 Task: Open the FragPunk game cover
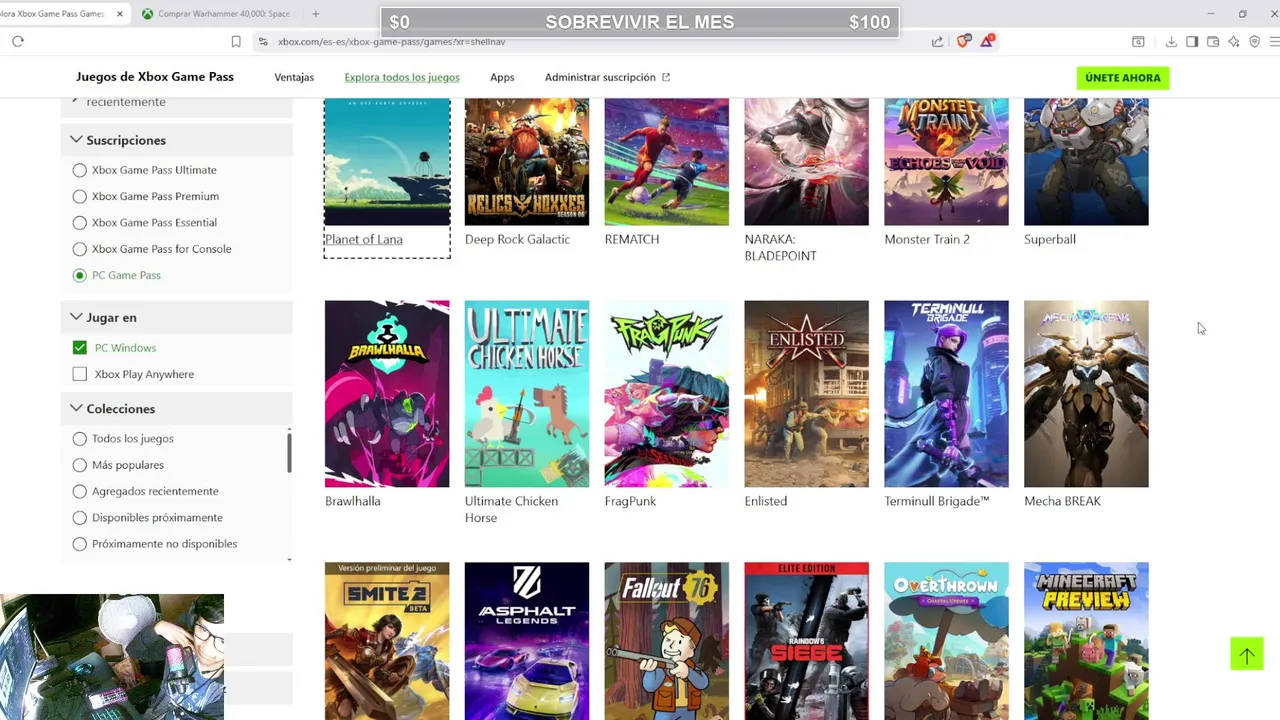click(x=667, y=394)
